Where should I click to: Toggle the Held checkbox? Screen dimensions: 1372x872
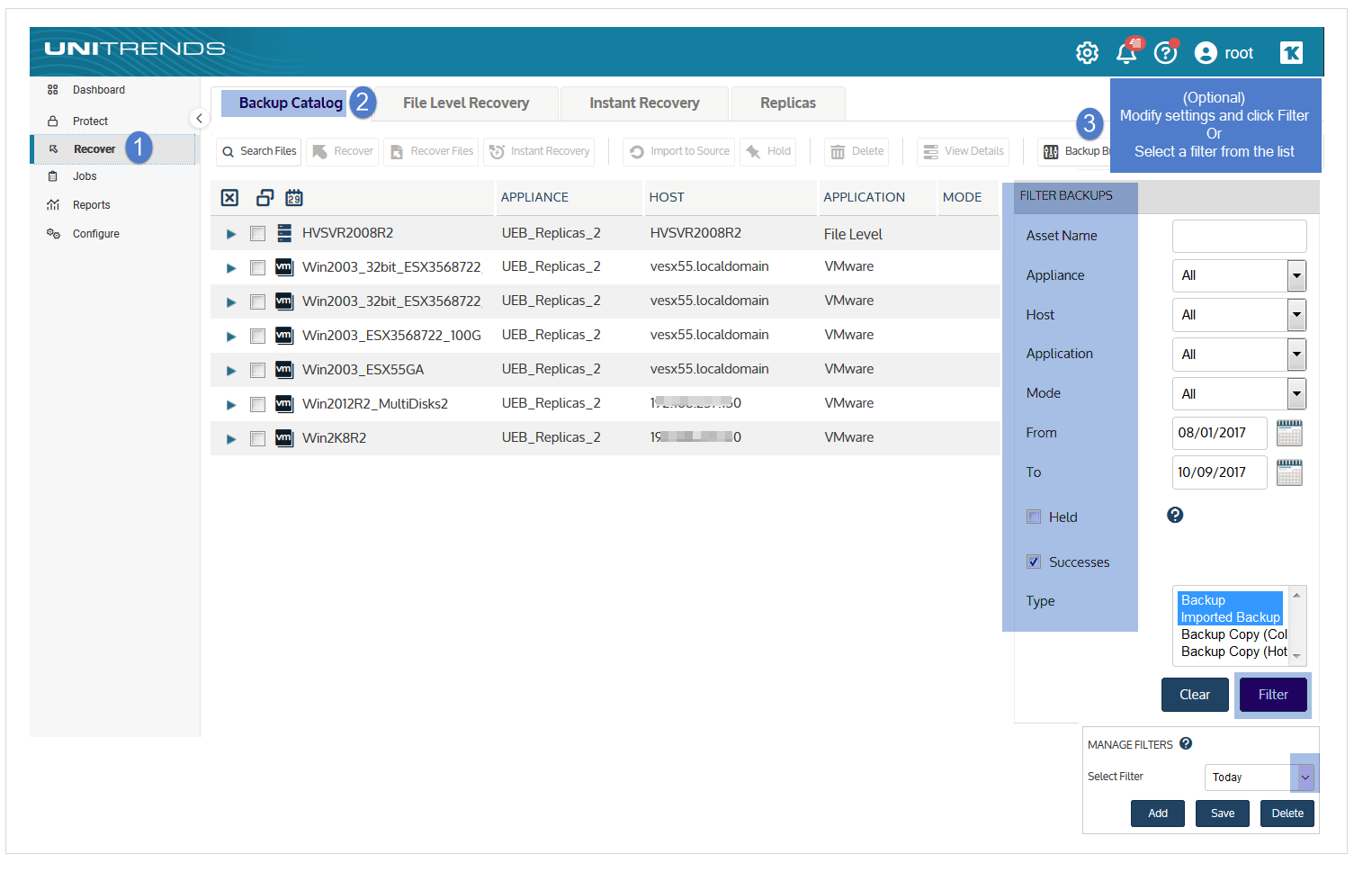pyautogui.click(x=1034, y=517)
